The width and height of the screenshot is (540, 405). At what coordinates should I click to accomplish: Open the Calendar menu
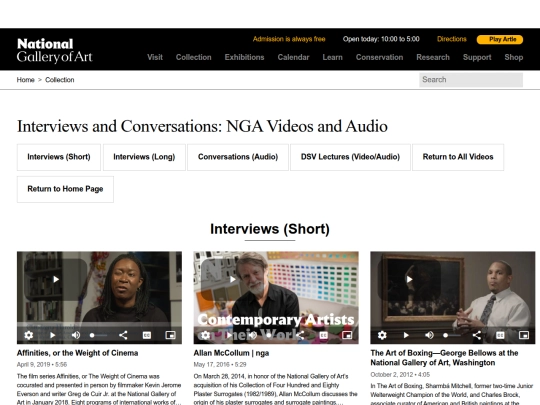[293, 57]
